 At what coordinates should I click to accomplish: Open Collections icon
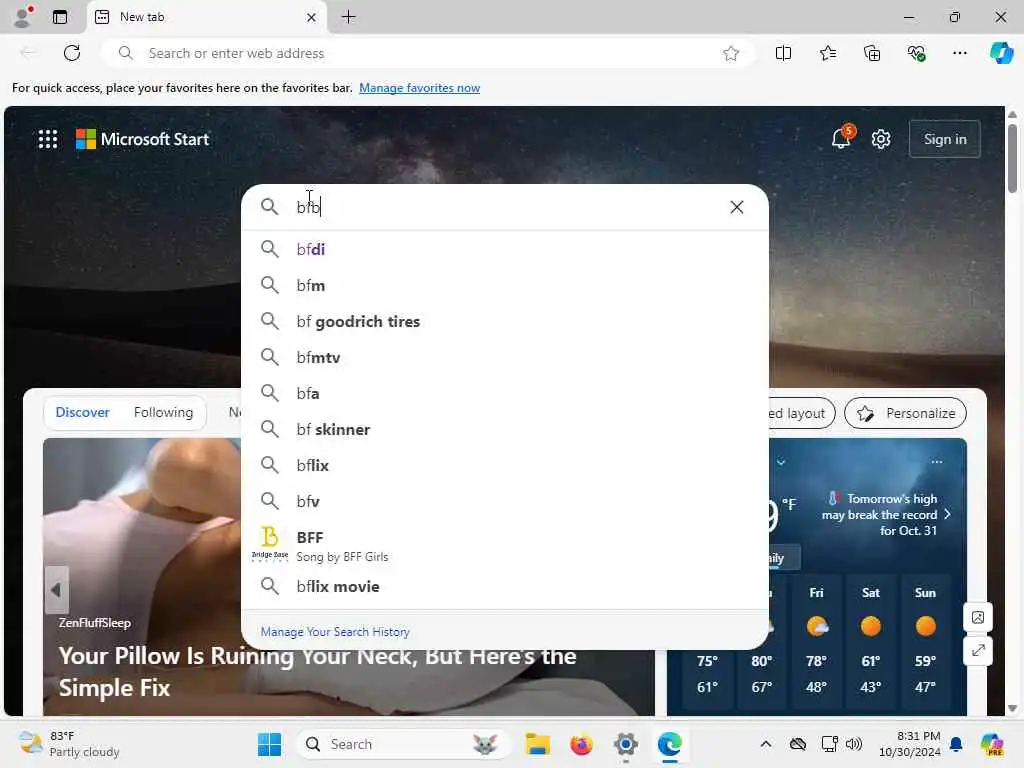pyautogui.click(x=872, y=54)
